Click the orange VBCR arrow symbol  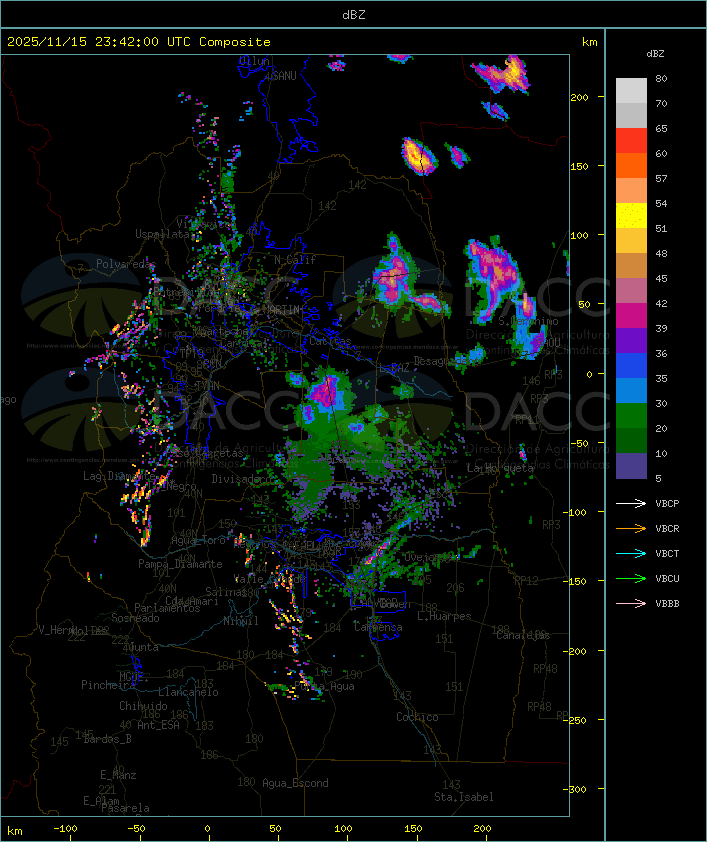click(x=631, y=528)
